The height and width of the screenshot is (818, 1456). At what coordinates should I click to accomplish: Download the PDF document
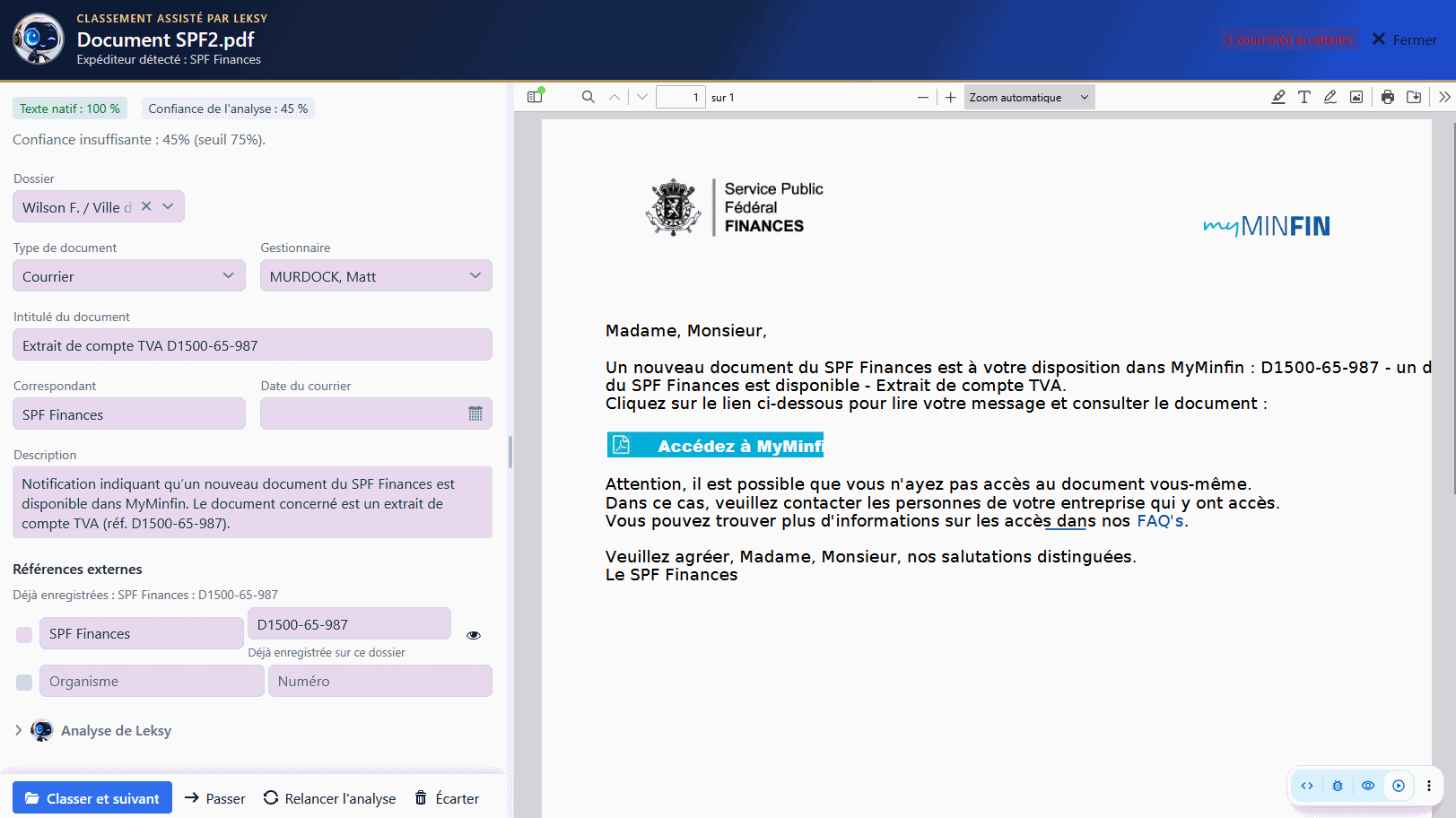[1414, 97]
